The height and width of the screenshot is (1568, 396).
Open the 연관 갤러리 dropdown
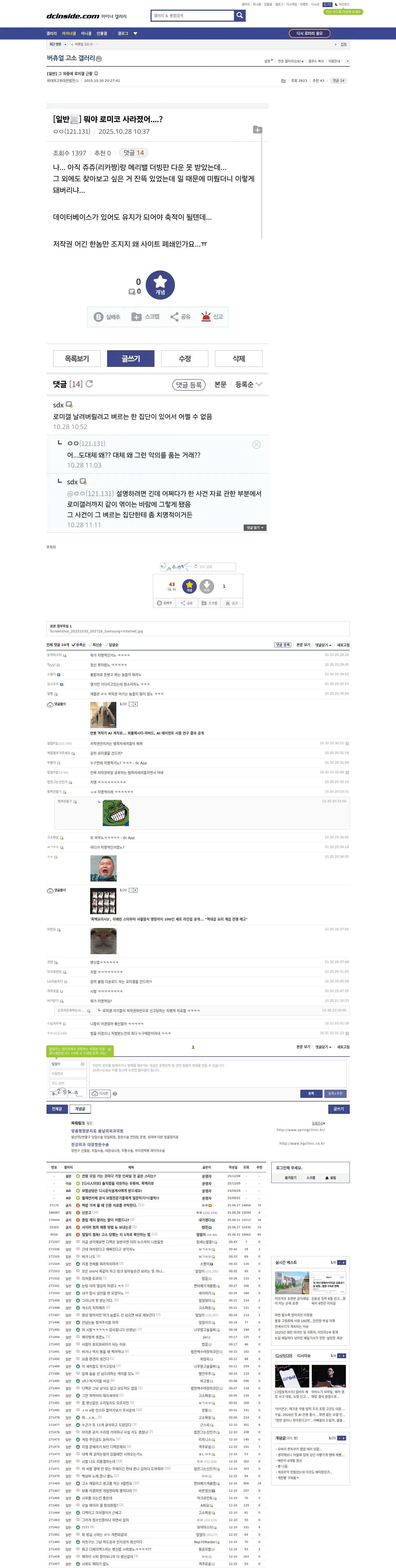coord(291,61)
